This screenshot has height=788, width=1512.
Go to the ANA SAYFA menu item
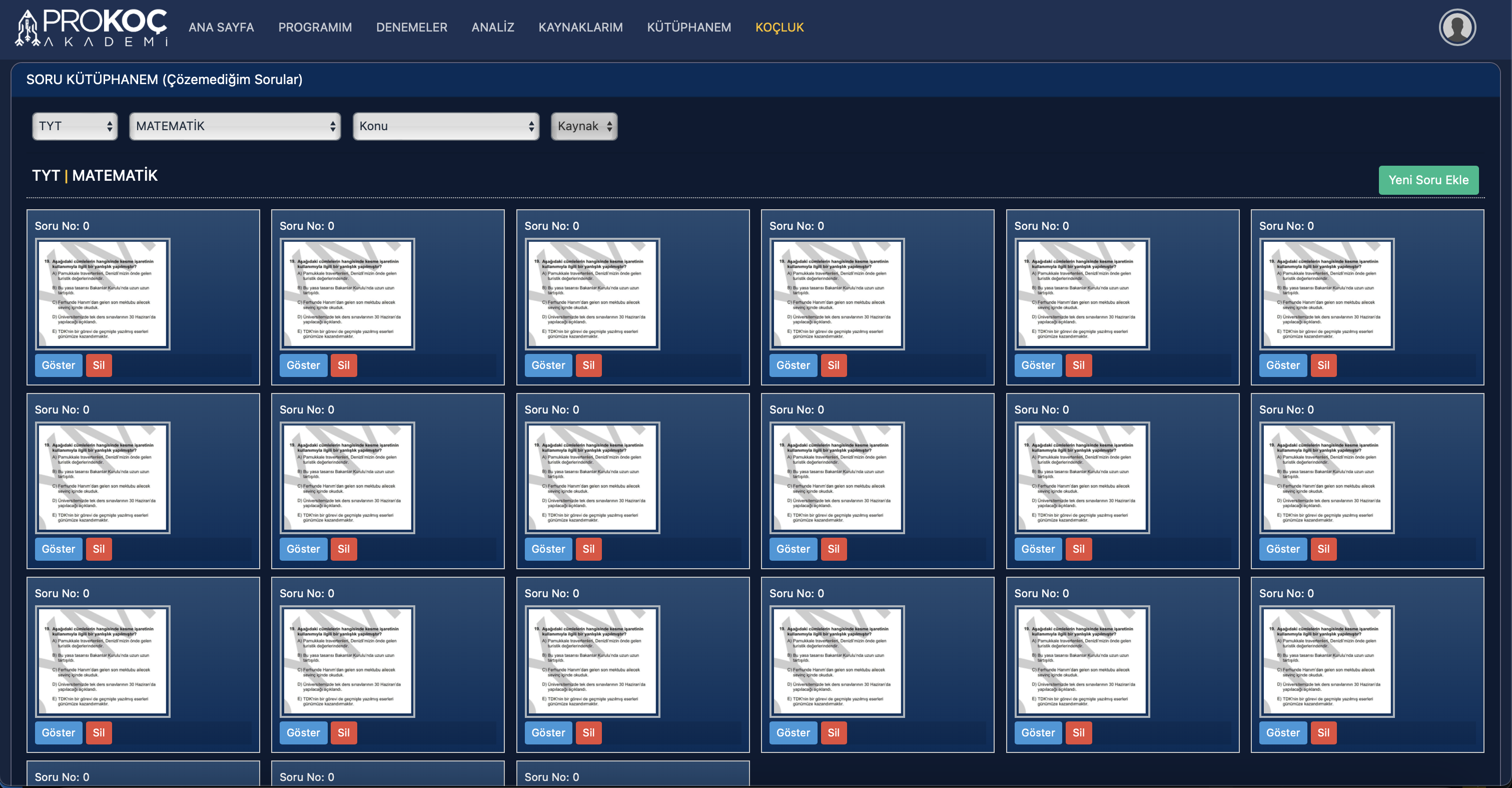[x=221, y=27]
